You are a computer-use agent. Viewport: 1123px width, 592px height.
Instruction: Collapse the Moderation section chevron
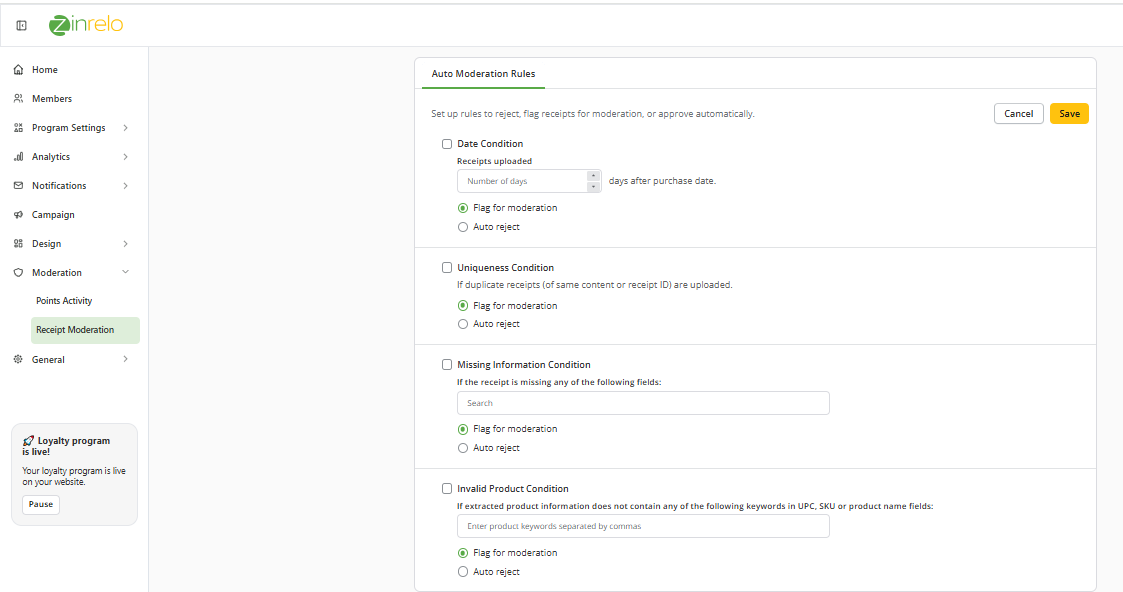[125, 272]
